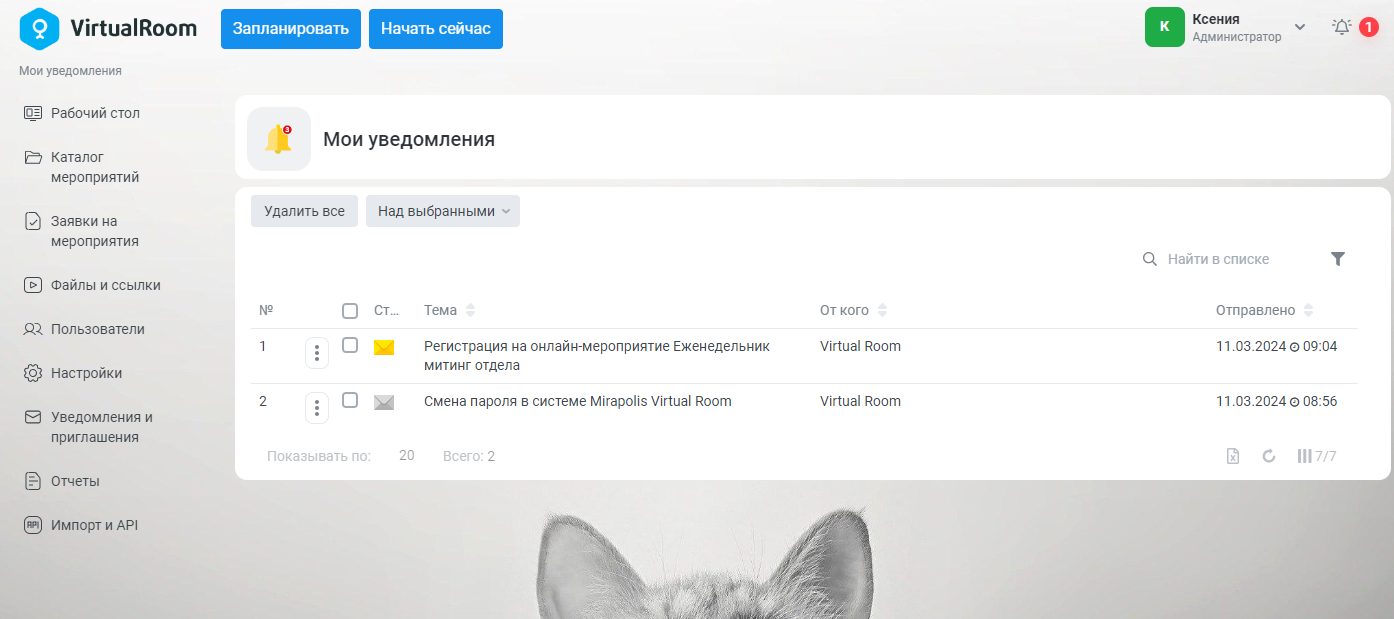Open the notification bell in the top bar
Image resolution: width=1394 pixels, height=619 pixels.
coord(1343,27)
